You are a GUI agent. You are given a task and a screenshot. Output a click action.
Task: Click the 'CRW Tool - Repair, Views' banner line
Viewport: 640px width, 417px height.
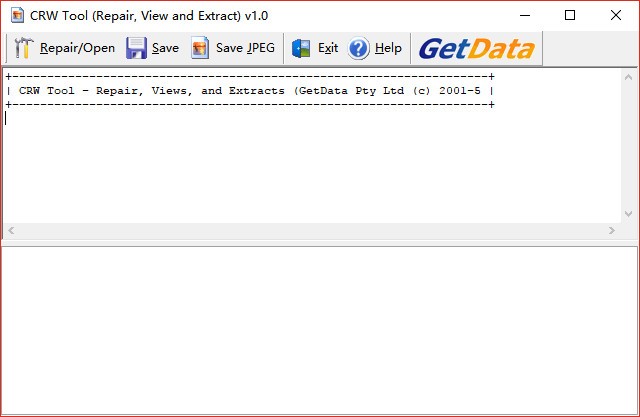click(250, 91)
